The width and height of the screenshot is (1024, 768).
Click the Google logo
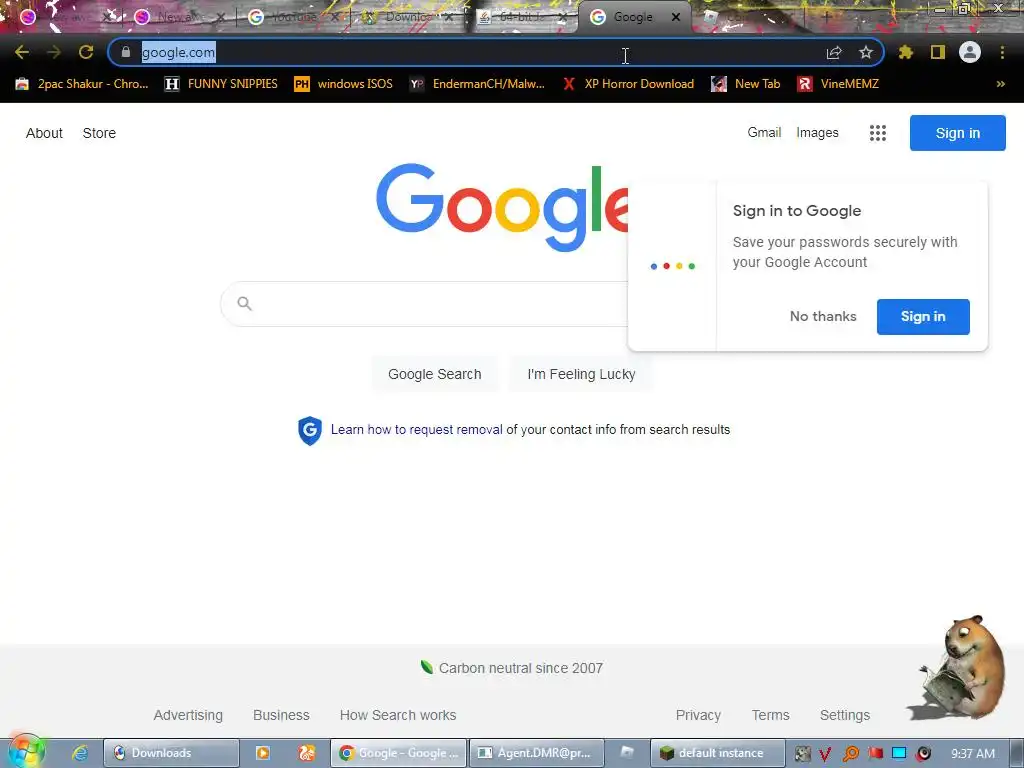click(502, 207)
